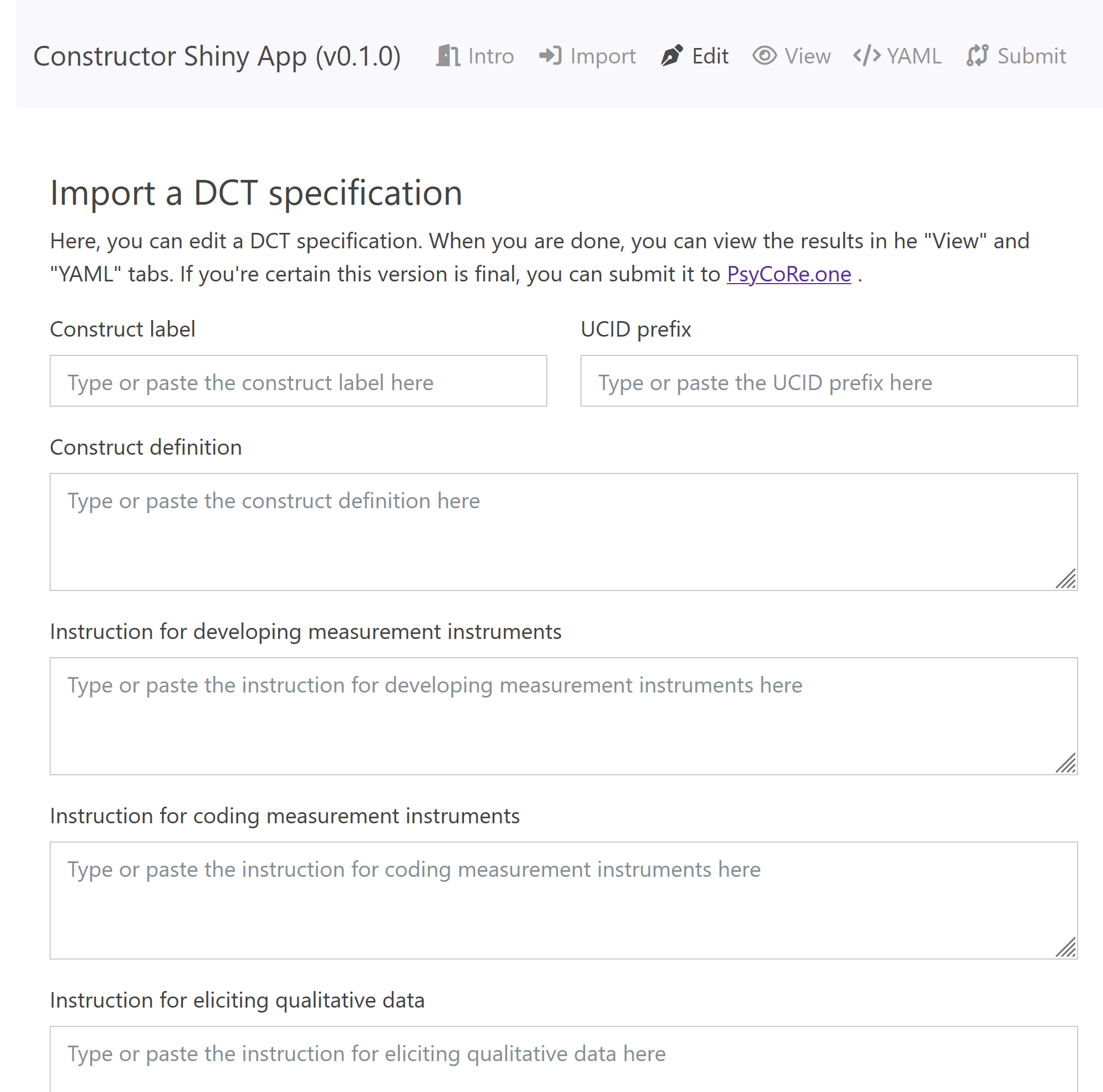Grab the Construct definition resize handle
The image size is (1103, 1092).
click(1066, 579)
